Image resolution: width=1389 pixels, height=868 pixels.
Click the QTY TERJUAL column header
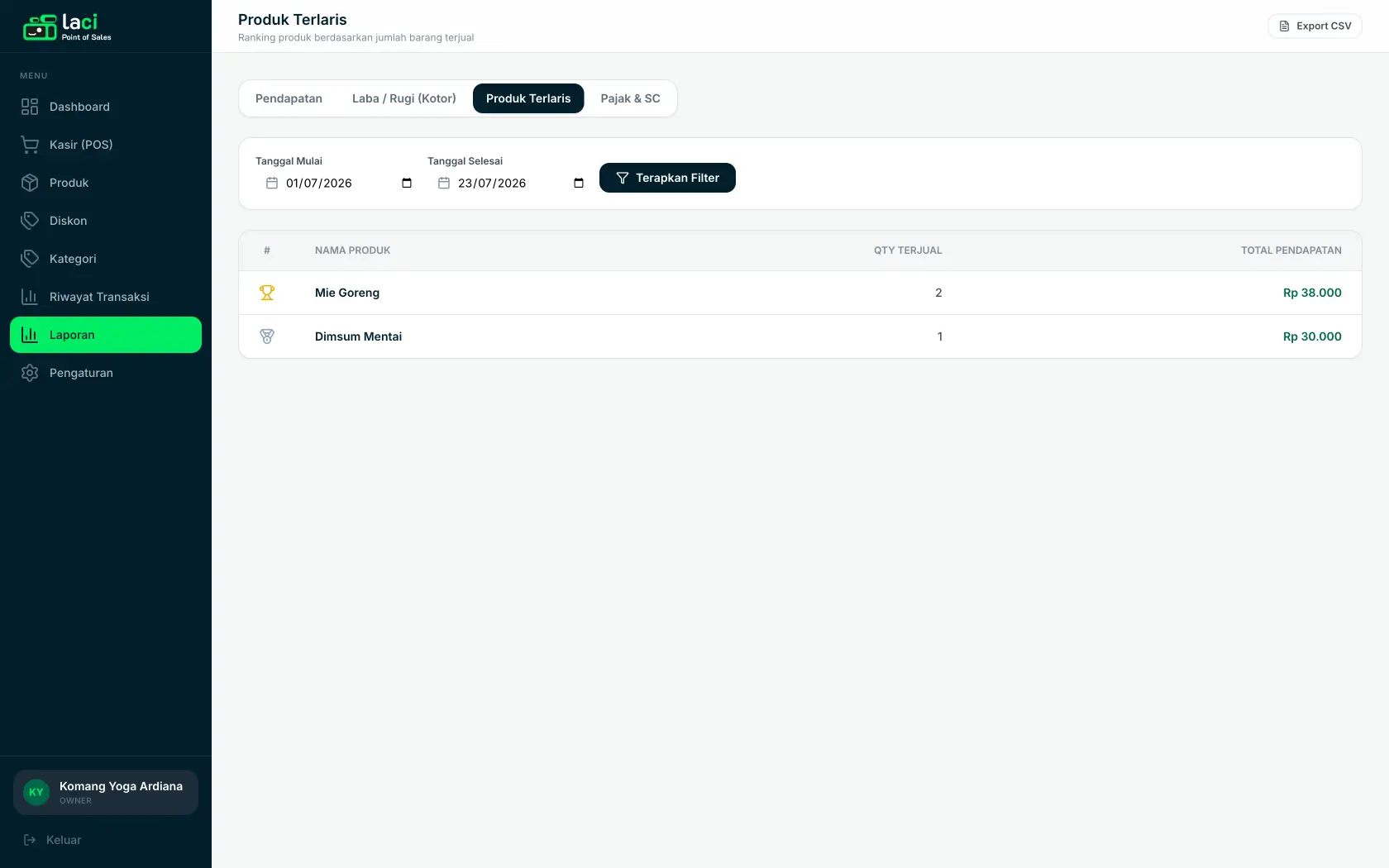click(x=908, y=250)
